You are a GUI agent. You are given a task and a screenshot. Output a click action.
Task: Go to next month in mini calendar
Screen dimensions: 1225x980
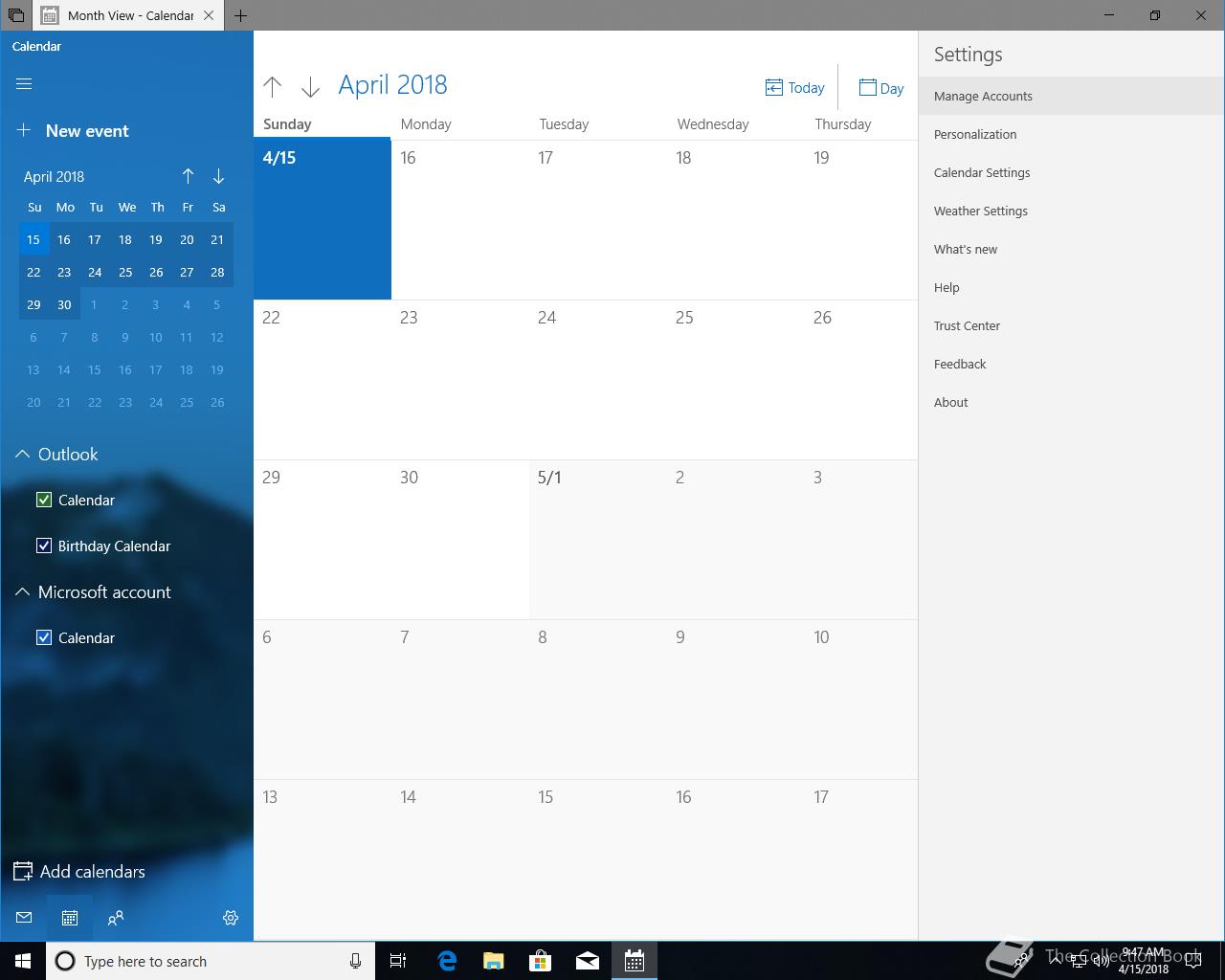[218, 176]
